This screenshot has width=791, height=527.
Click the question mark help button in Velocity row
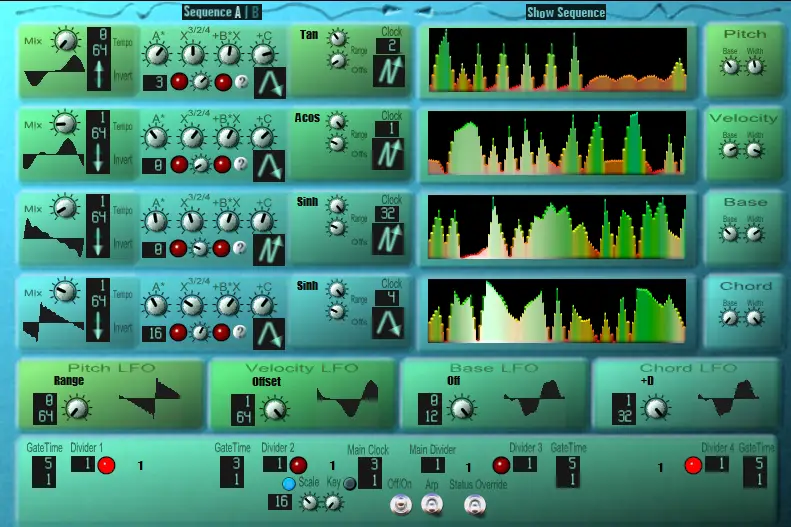[241, 164]
